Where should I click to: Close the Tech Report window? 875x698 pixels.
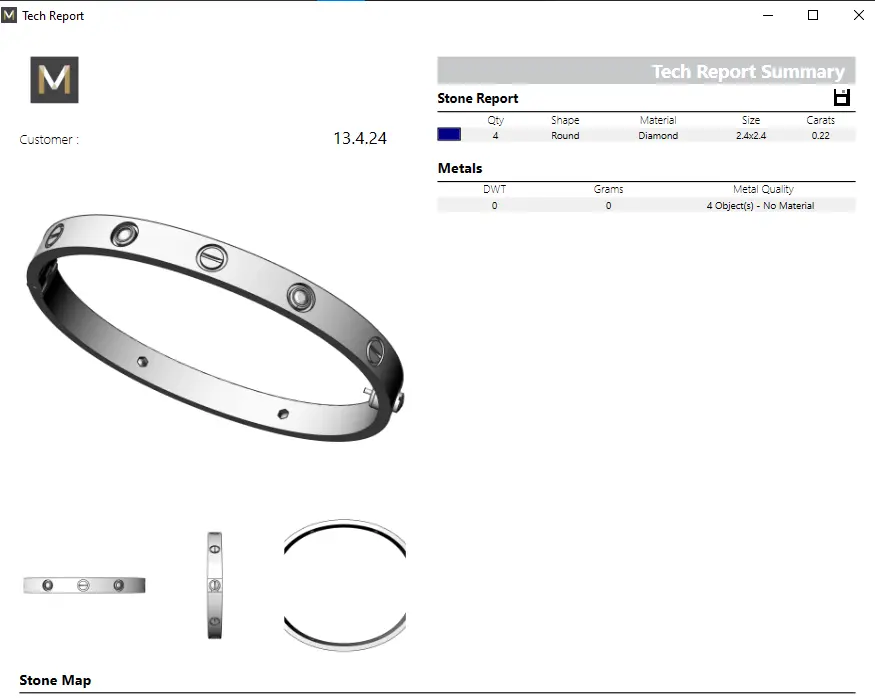(859, 15)
